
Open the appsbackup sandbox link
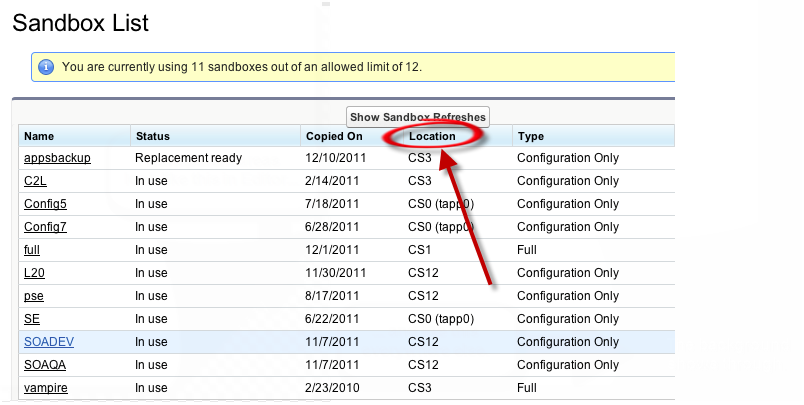(x=57, y=158)
